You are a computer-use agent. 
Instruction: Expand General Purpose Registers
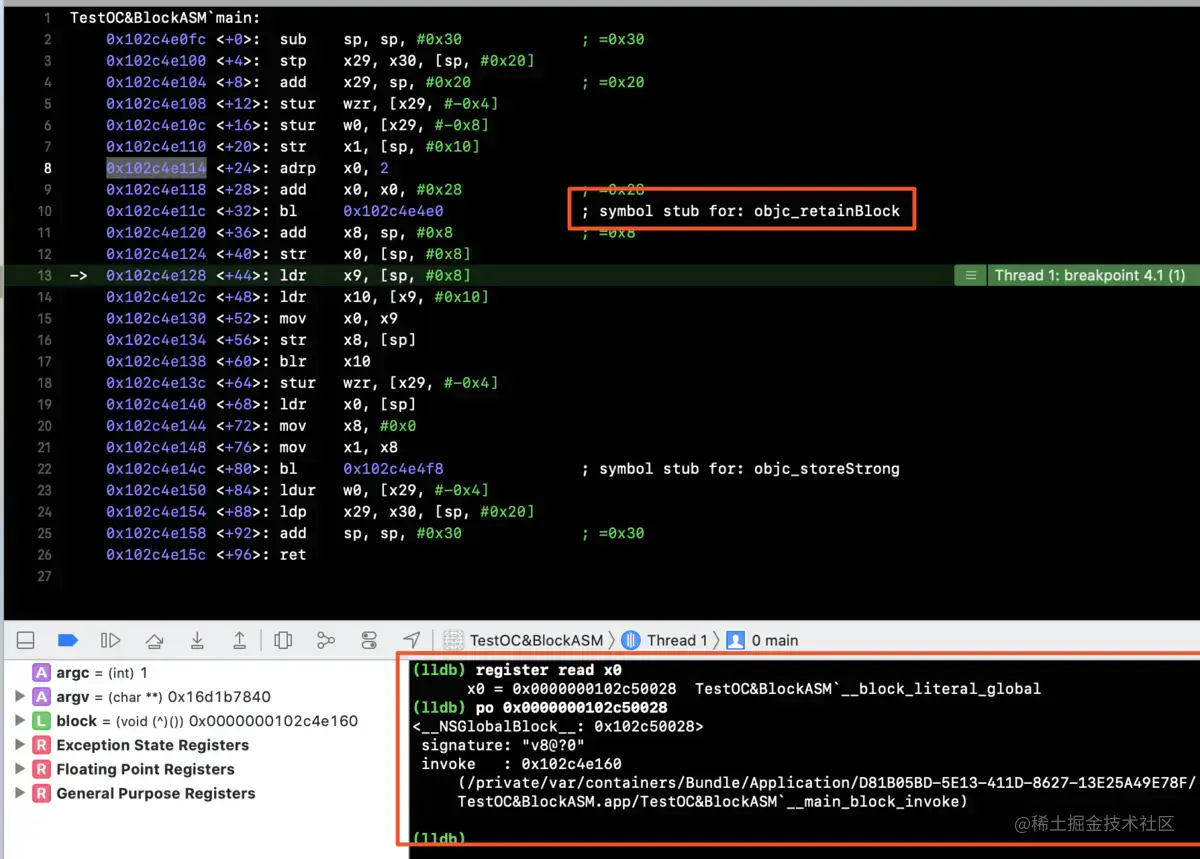[x=21, y=793]
